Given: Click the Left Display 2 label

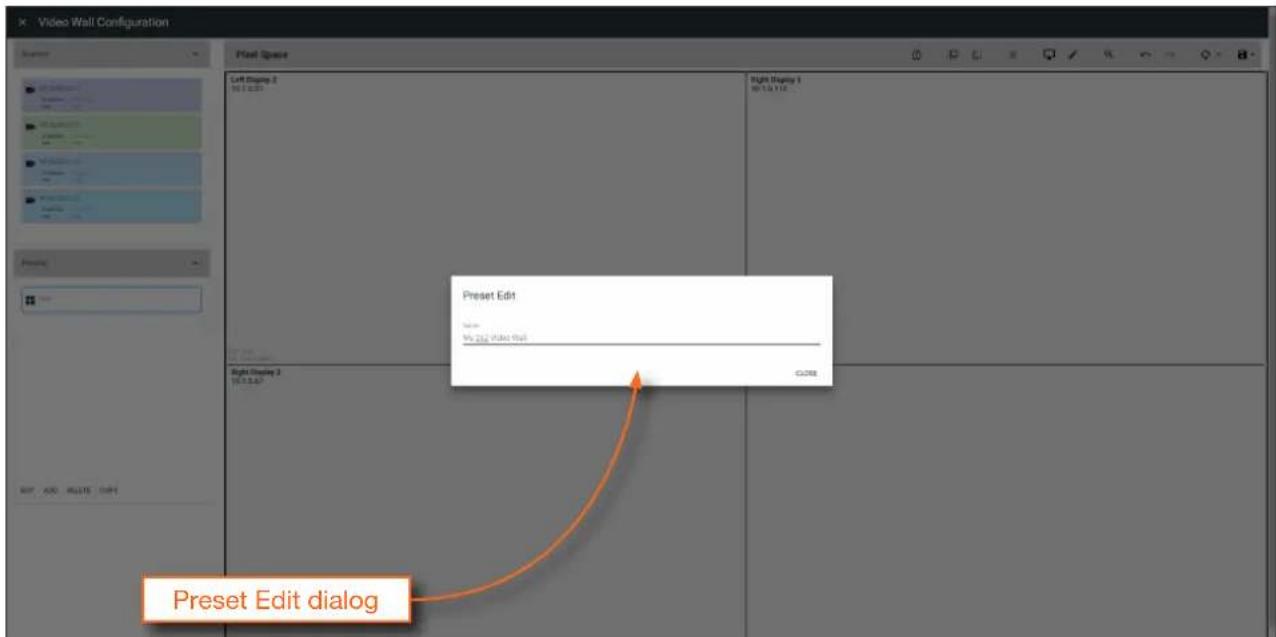Looking at the screenshot, I should tap(253, 79).
